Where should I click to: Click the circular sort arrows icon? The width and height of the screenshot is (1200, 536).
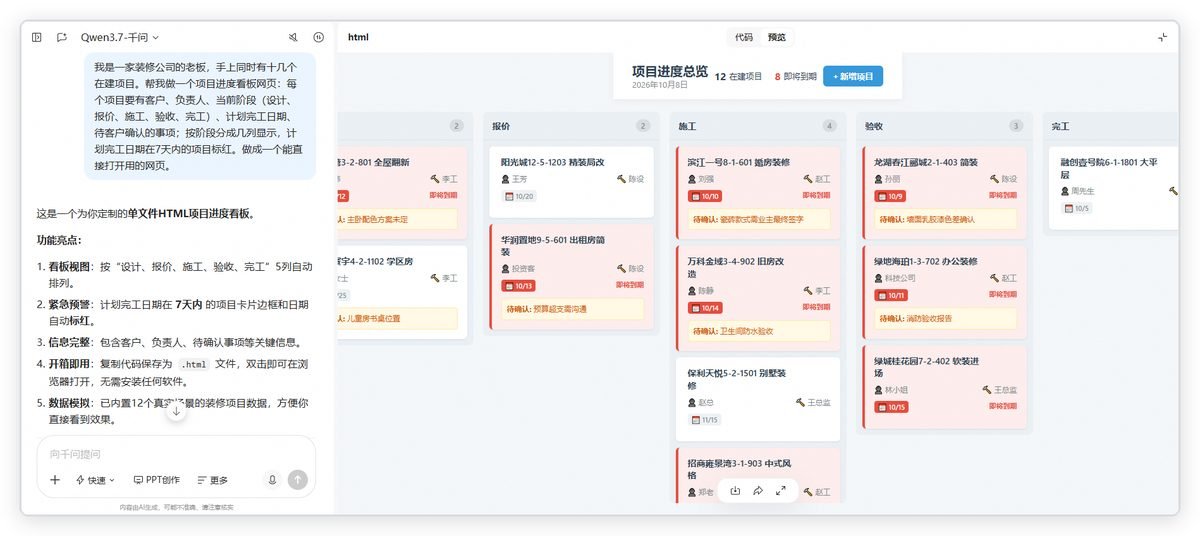pyautogui.click(x=318, y=37)
